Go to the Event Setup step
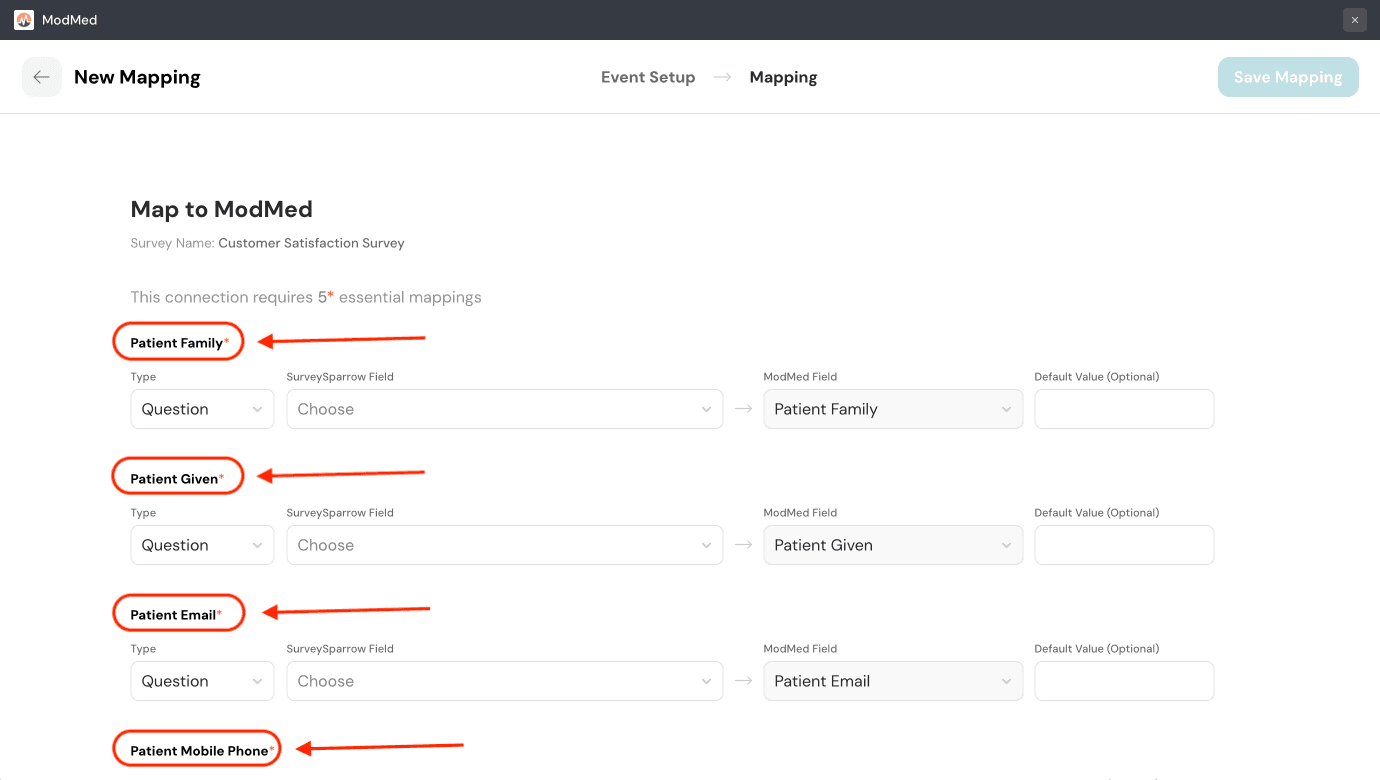The image size is (1380, 780). pos(647,77)
